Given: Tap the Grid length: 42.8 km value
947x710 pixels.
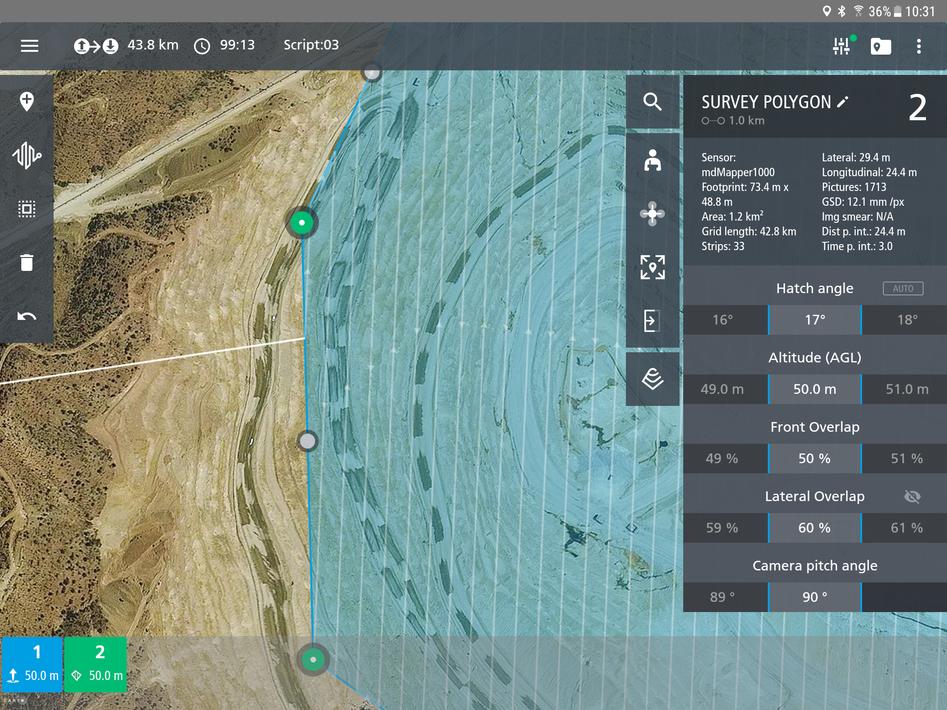Looking at the screenshot, I should [x=749, y=231].
